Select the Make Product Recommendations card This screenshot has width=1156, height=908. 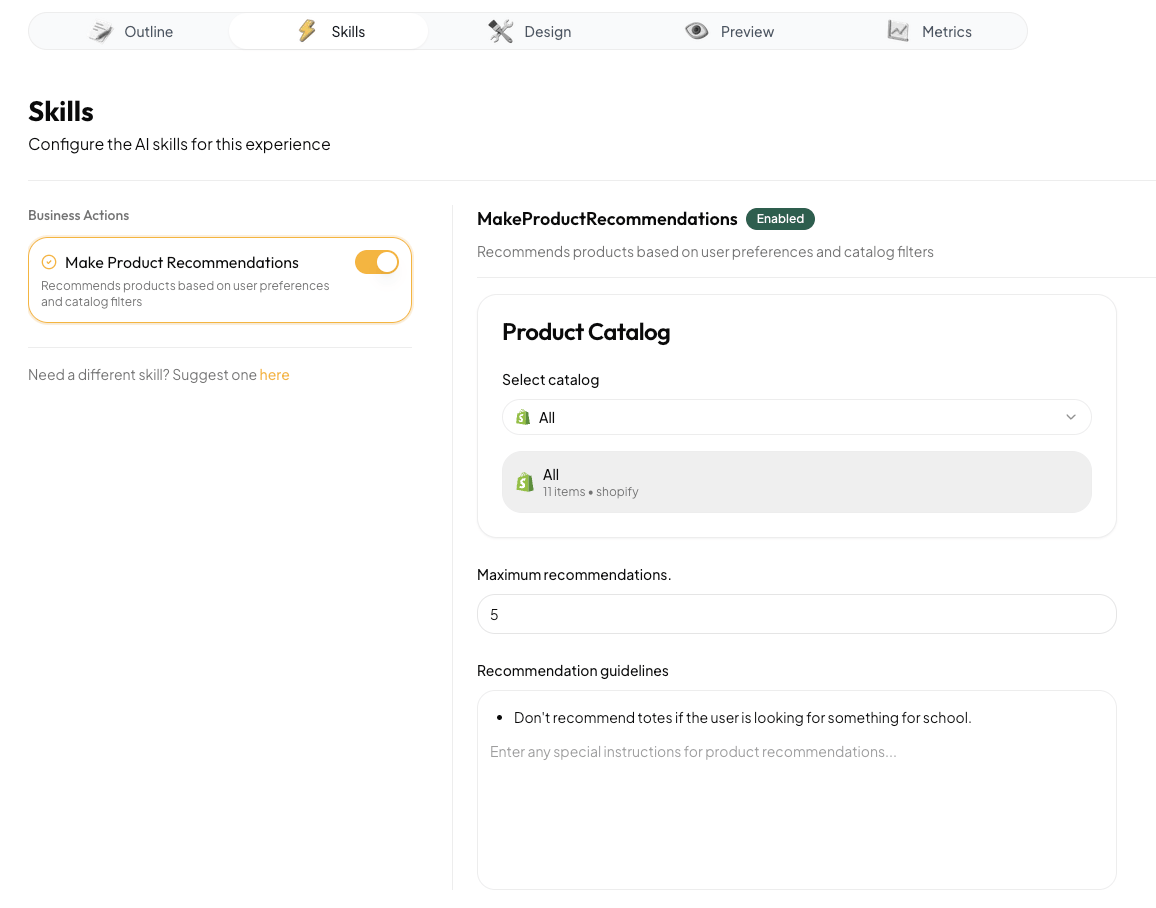point(220,280)
